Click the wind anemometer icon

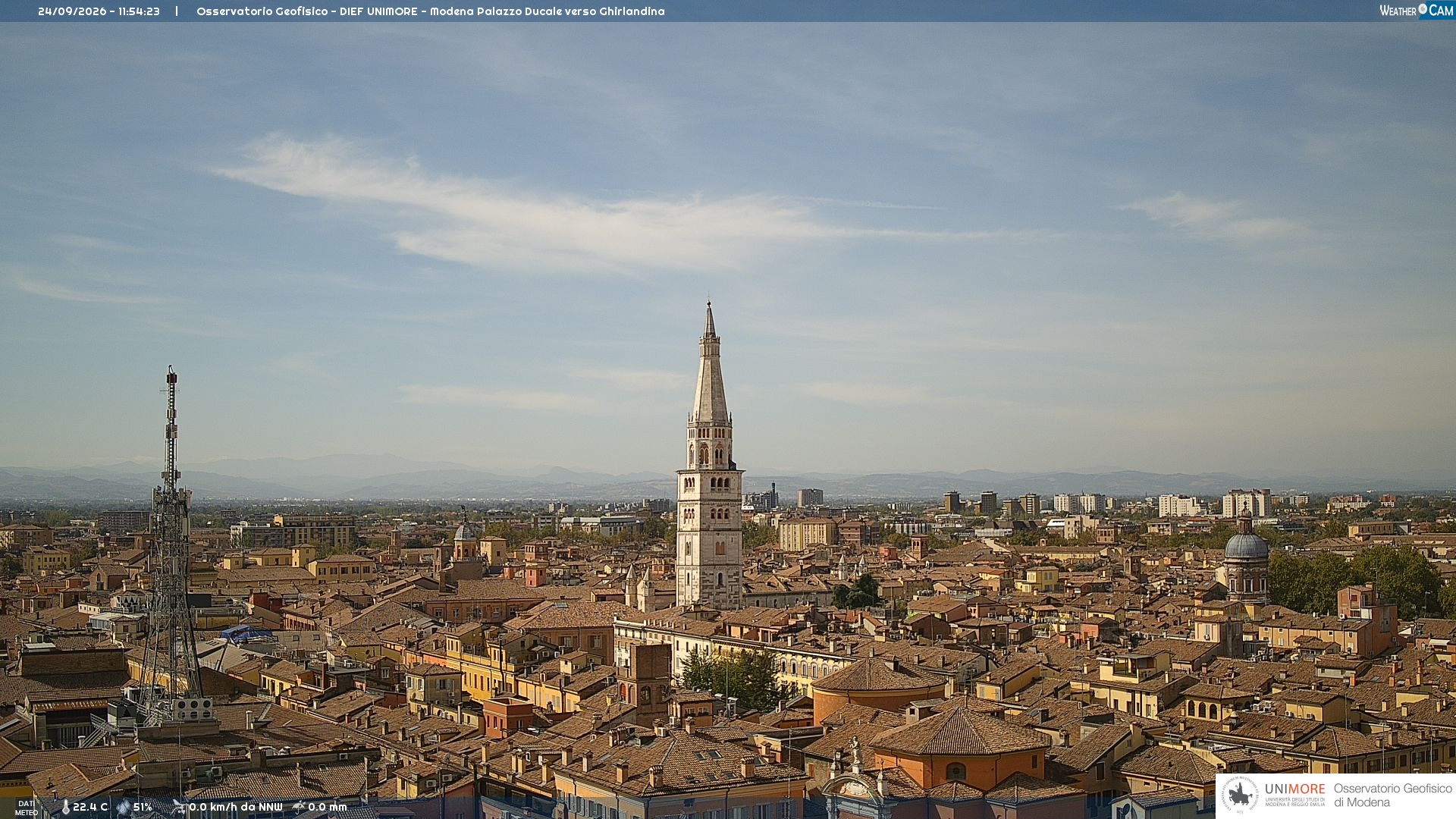(179, 808)
